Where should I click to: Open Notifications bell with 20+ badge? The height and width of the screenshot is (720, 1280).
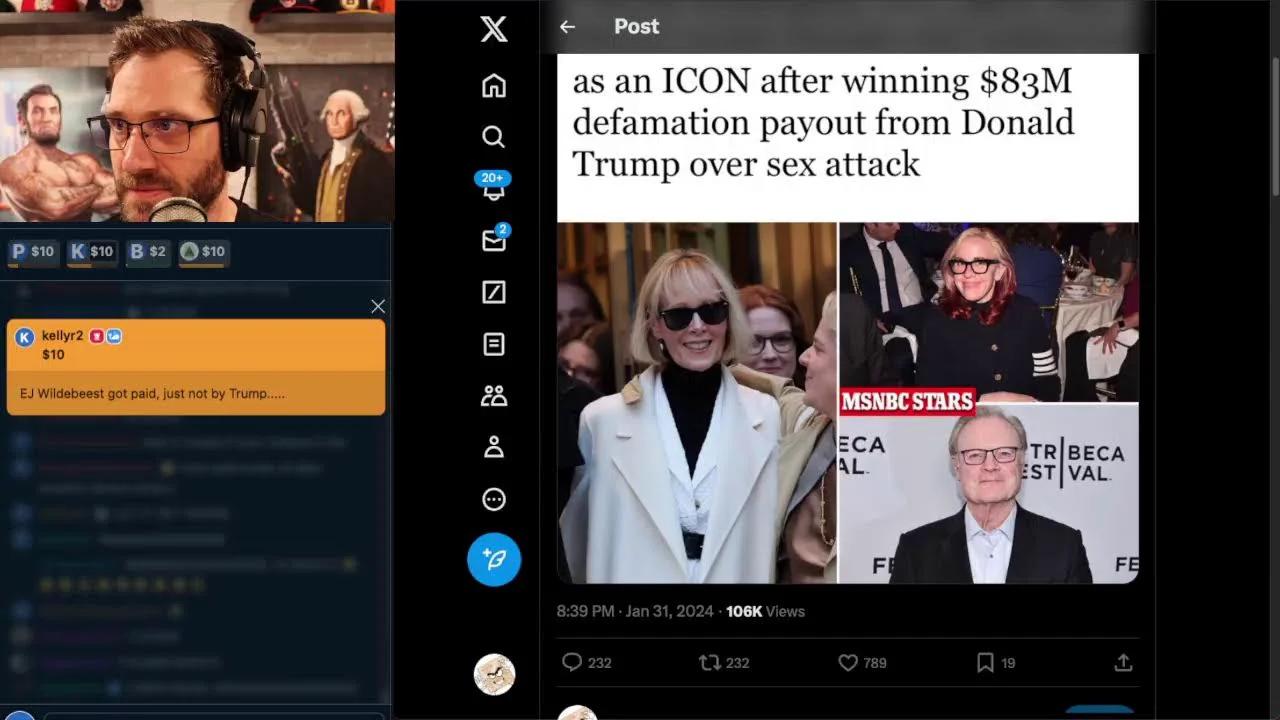pyautogui.click(x=493, y=186)
